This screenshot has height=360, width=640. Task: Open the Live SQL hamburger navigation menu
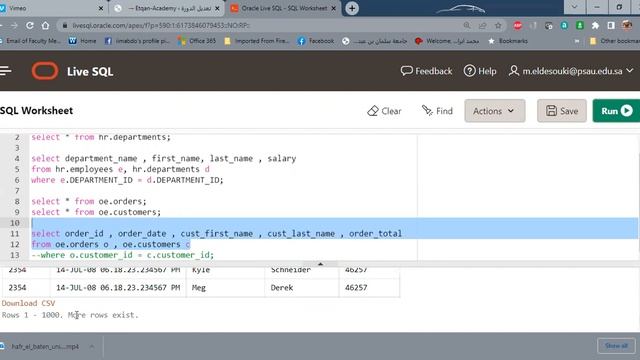5,71
